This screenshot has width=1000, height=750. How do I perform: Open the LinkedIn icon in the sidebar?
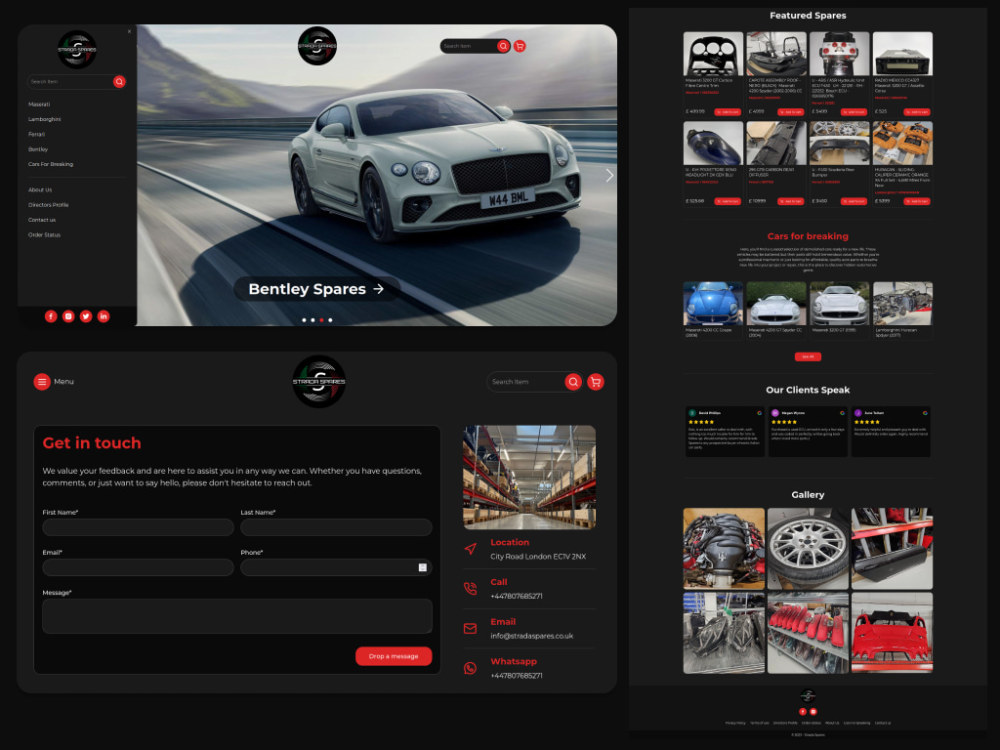103,316
